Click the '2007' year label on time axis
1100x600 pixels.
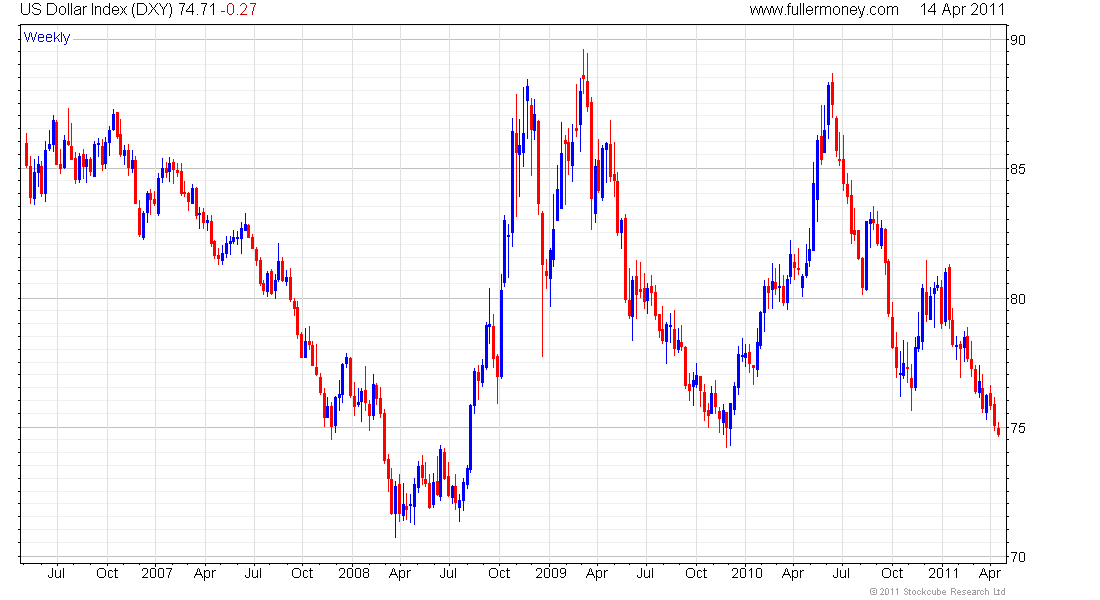(x=156, y=573)
